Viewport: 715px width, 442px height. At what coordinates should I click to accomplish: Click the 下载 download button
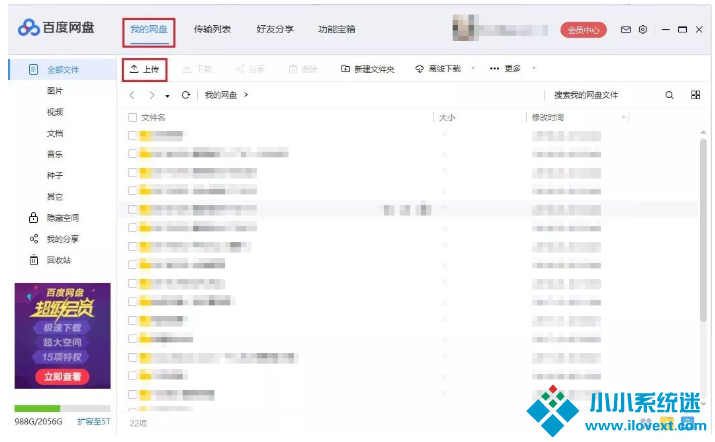tap(197, 69)
